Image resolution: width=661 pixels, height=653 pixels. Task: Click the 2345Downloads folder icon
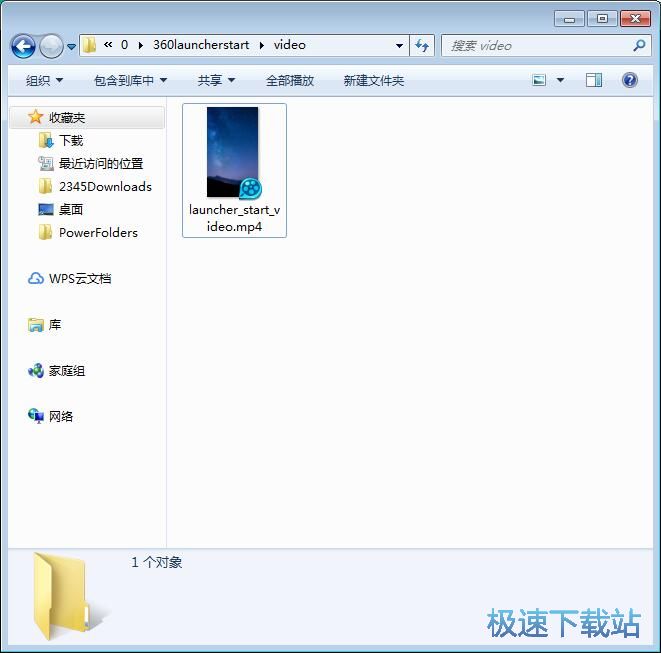46,186
